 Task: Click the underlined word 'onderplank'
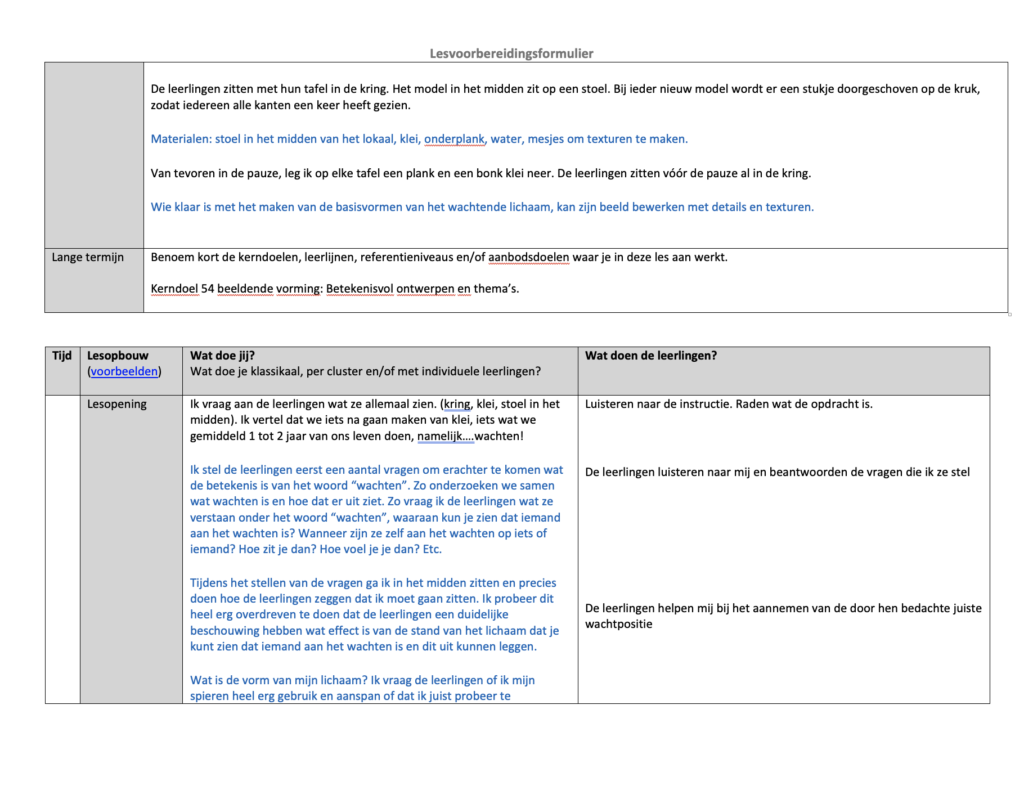(x=455, y=139)
